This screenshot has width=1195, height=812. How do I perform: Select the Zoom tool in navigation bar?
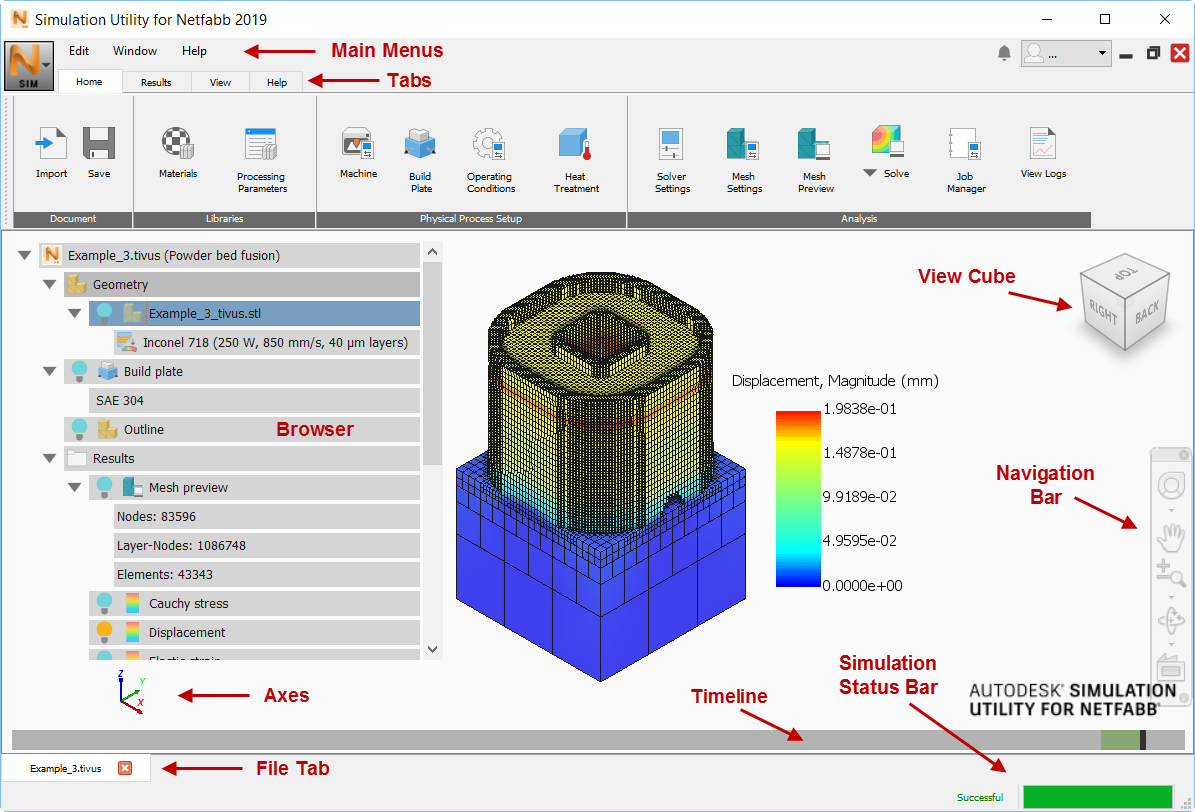click(1171, 573)
